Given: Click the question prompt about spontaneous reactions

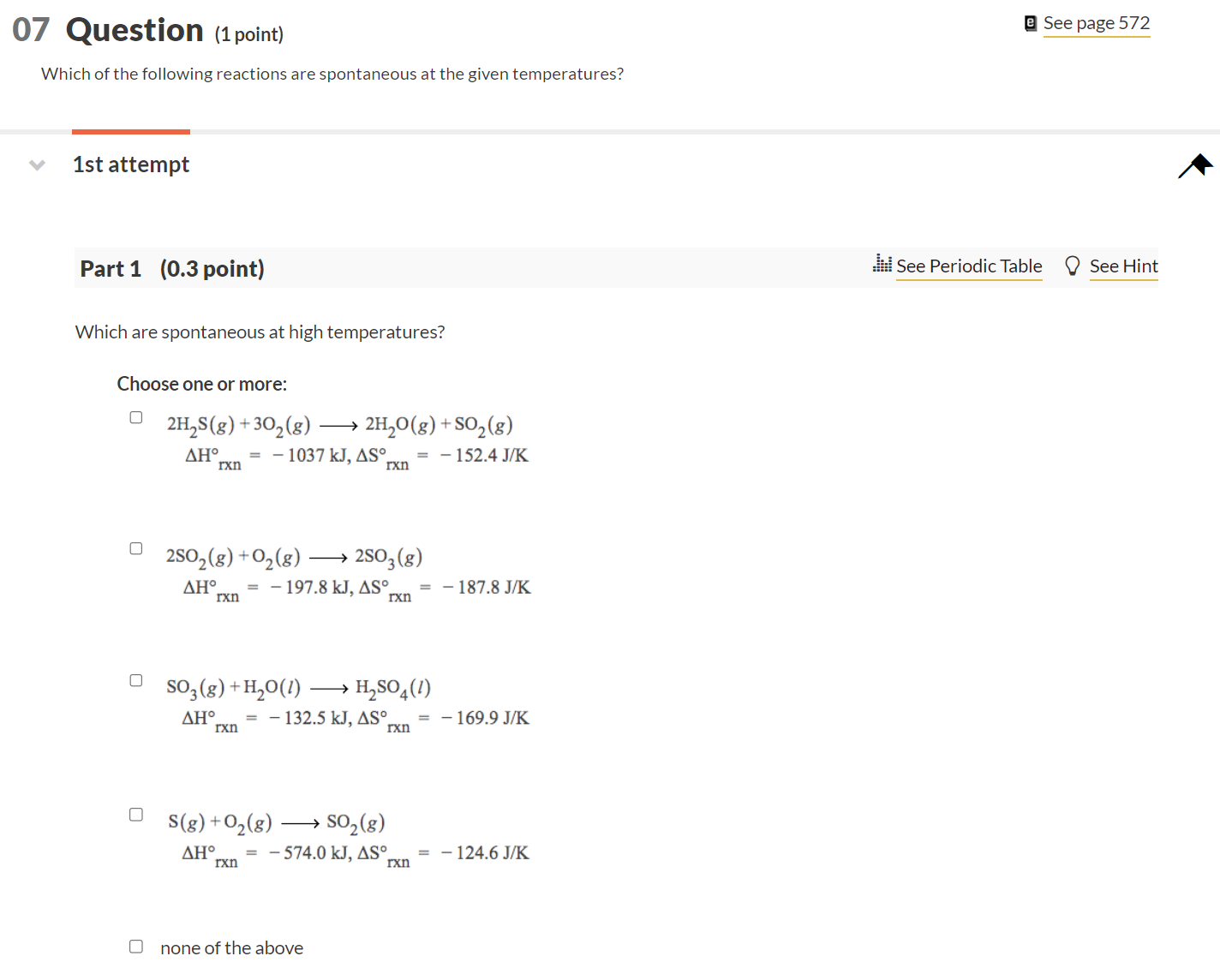Looking at the screenshot, I should (332, 74).
